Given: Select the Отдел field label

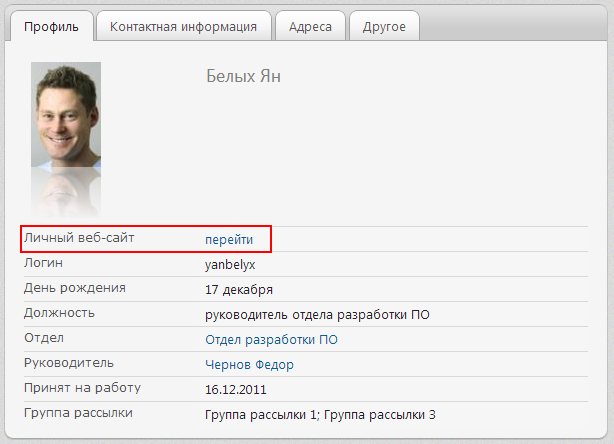Looking at the screenshot, I should (x=44, y=338).
